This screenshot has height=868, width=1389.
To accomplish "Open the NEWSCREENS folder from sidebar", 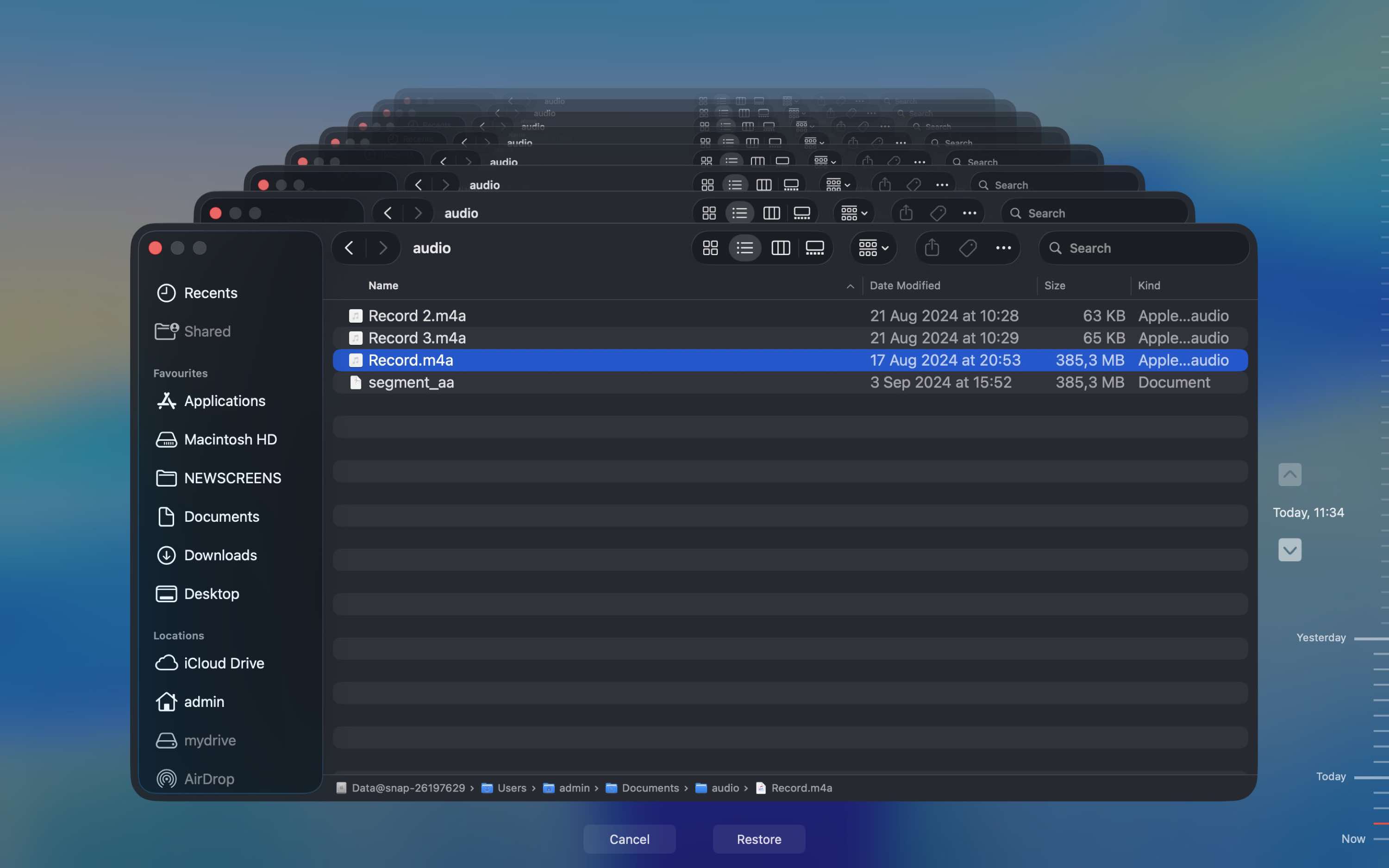I will coord(232,478).
